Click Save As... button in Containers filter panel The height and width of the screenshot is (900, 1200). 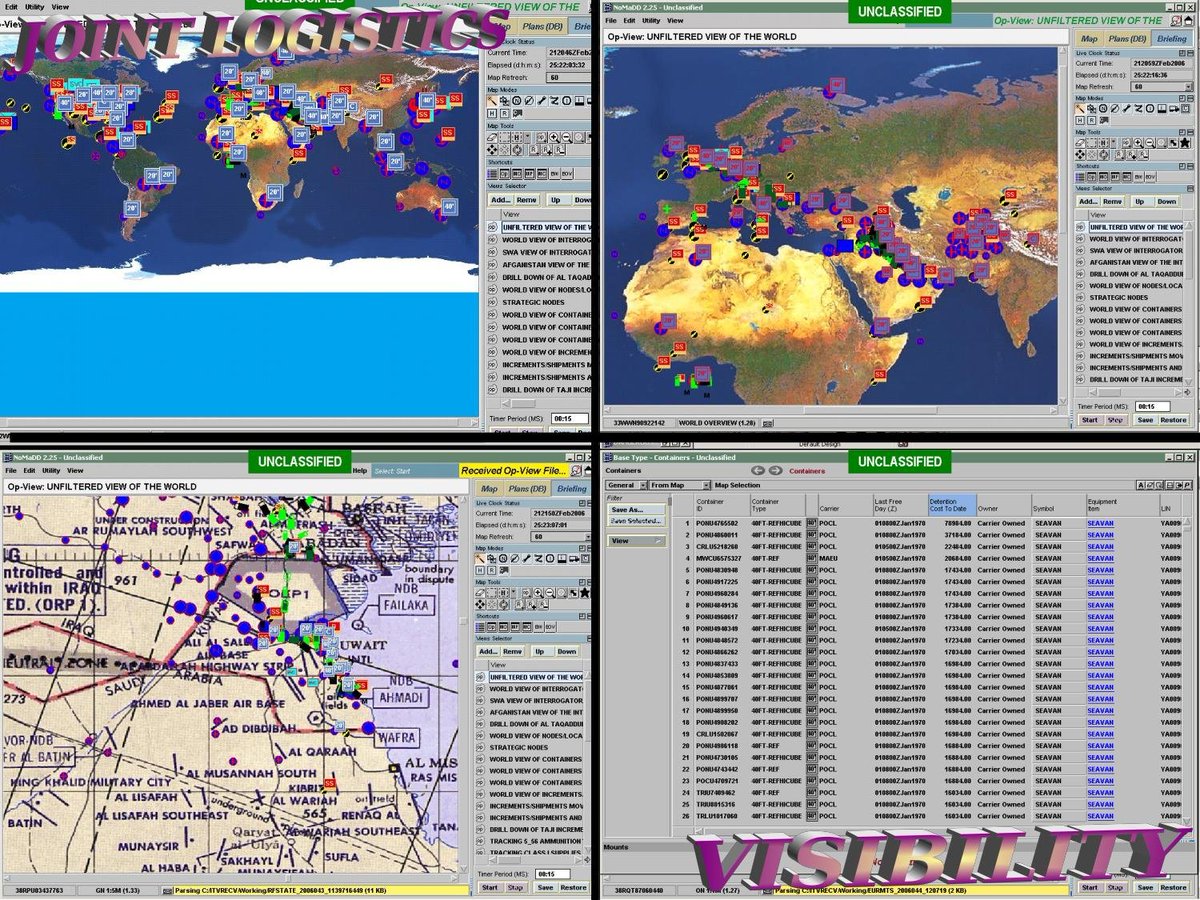(x=635, y=510)
